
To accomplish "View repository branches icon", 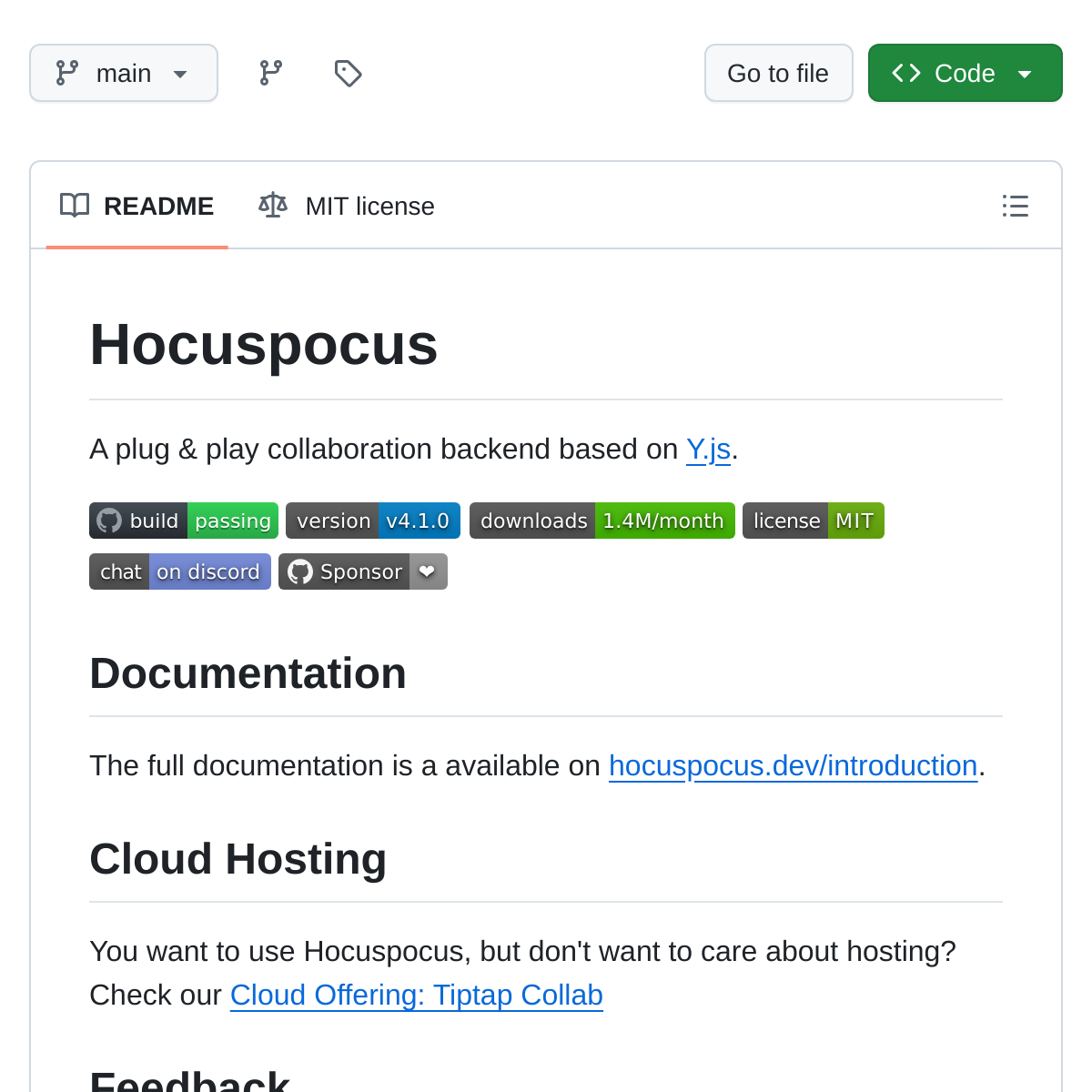I will (271, 73).
